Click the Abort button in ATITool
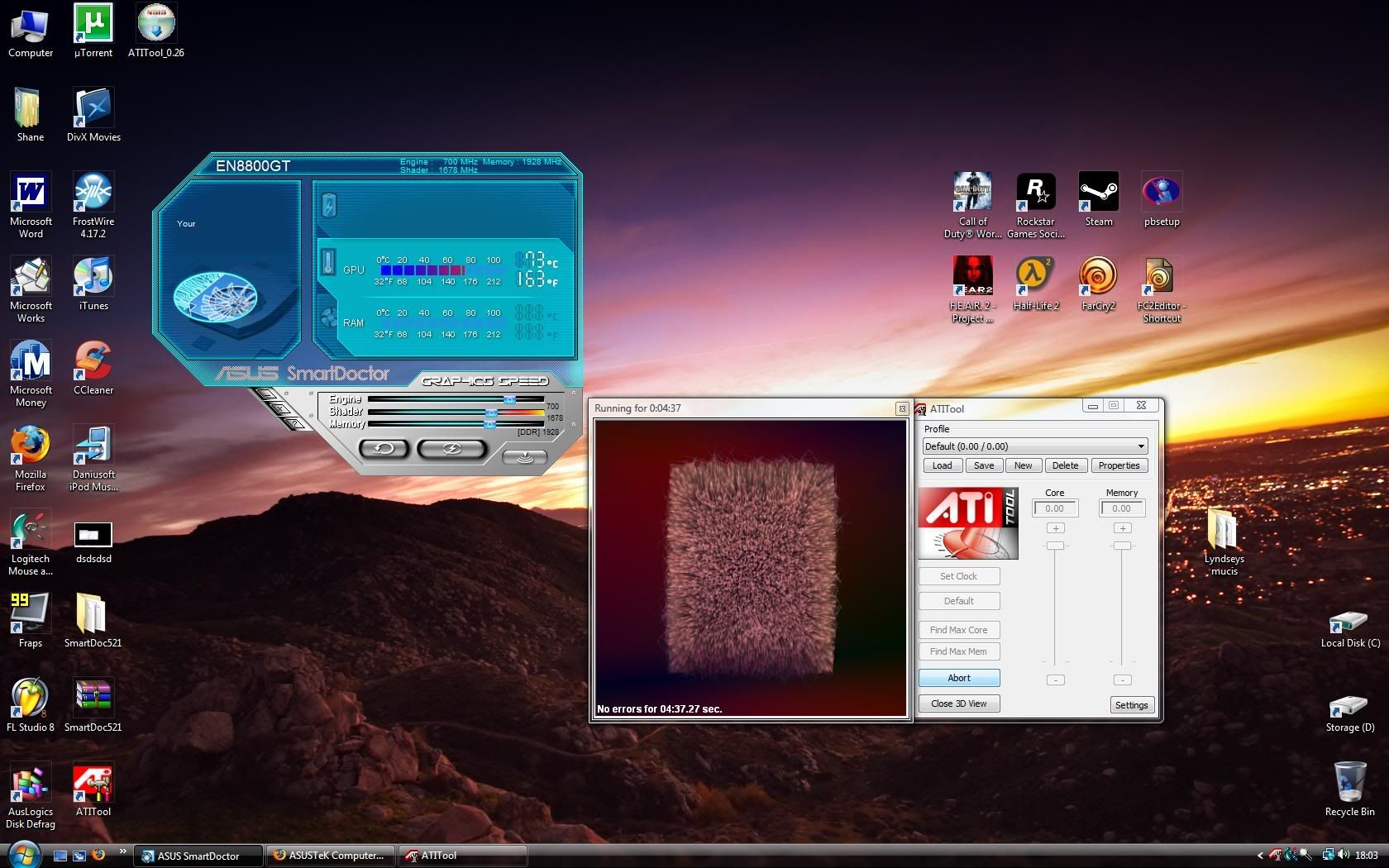 (x=959, y=678)
